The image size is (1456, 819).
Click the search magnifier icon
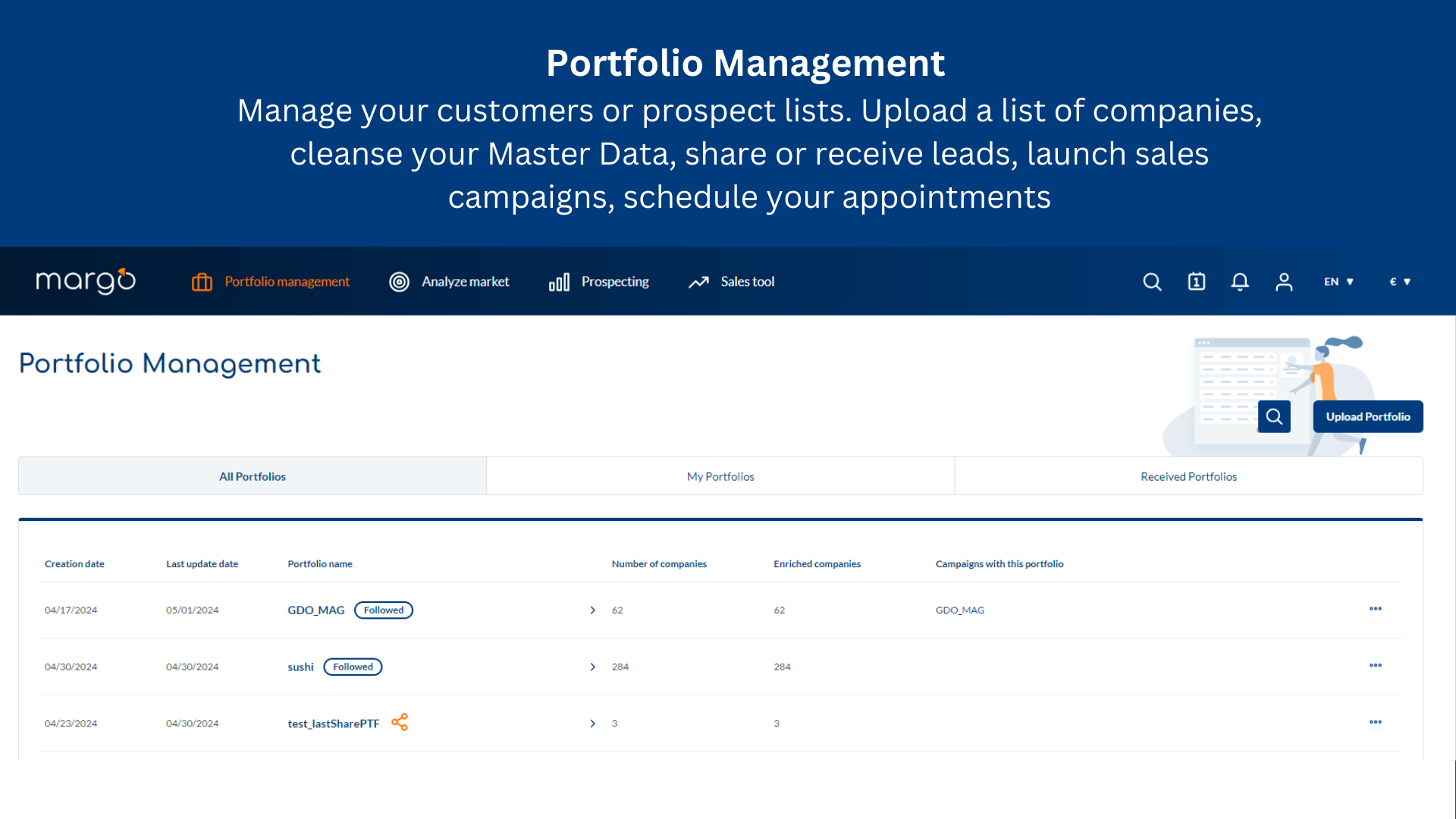coord(1153,281)
